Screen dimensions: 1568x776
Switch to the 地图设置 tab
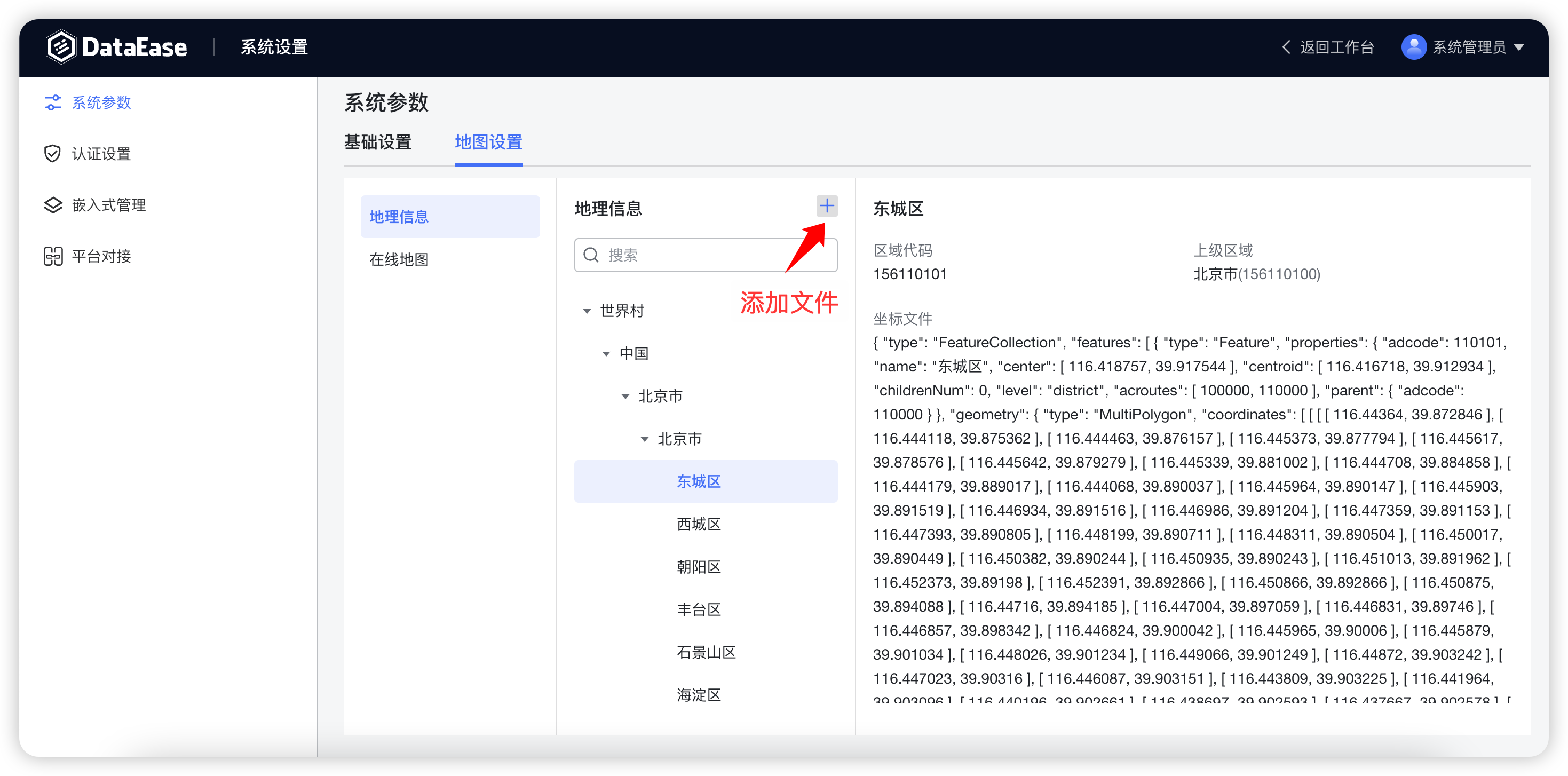tap(489, 142)
